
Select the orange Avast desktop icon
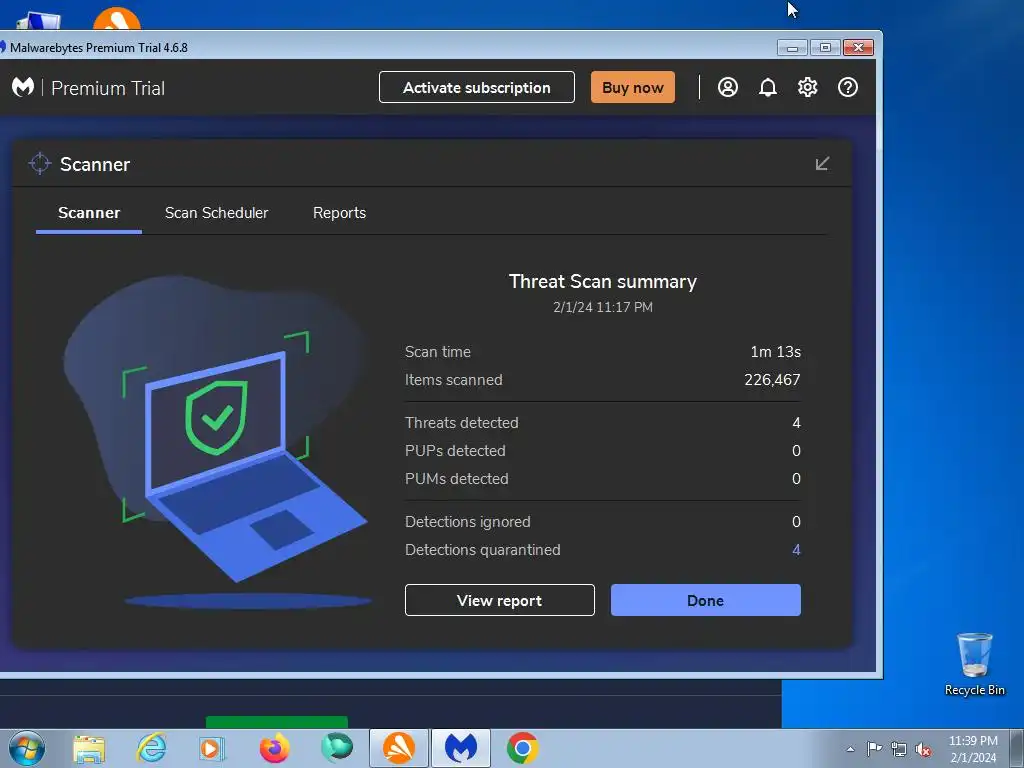click(x=117, y=18)
